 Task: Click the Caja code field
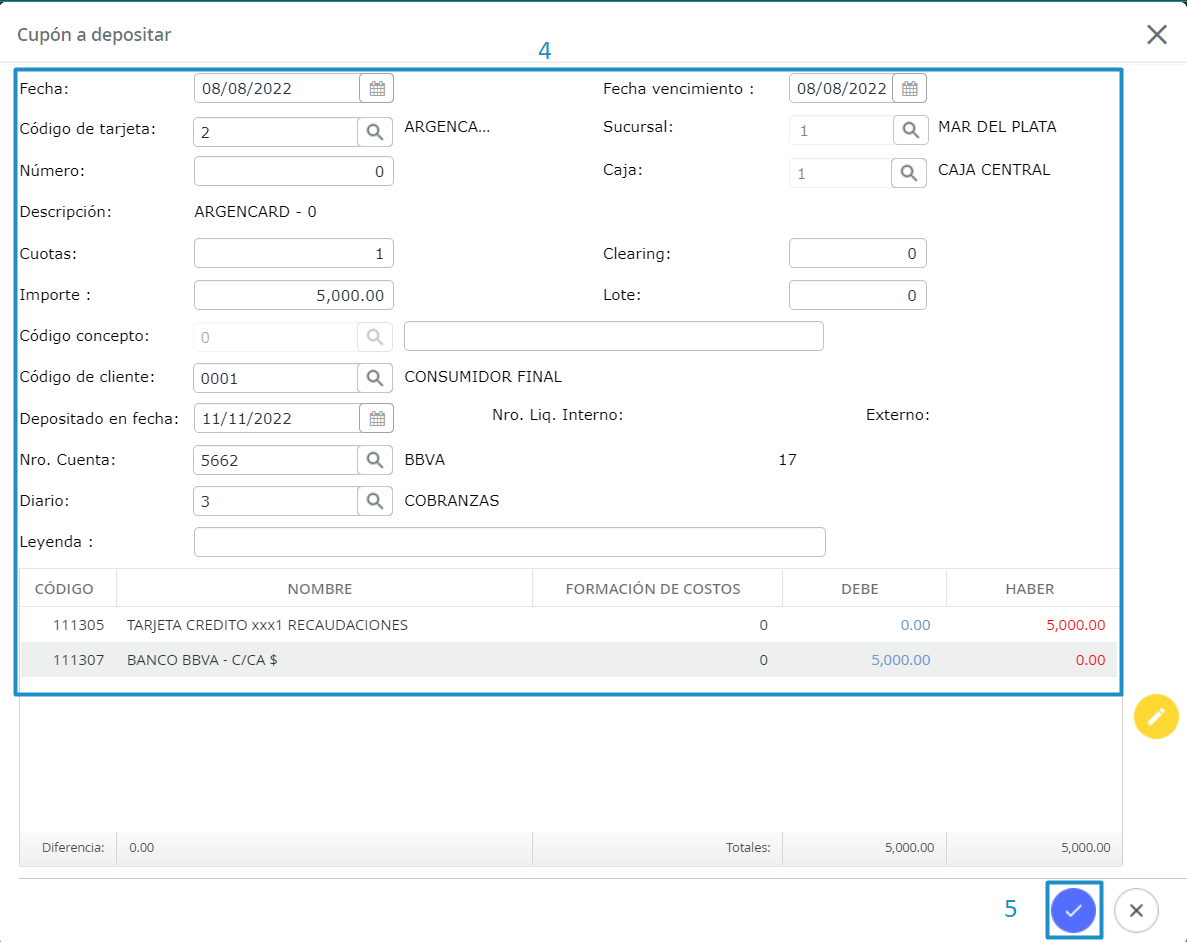click(840, 173)
